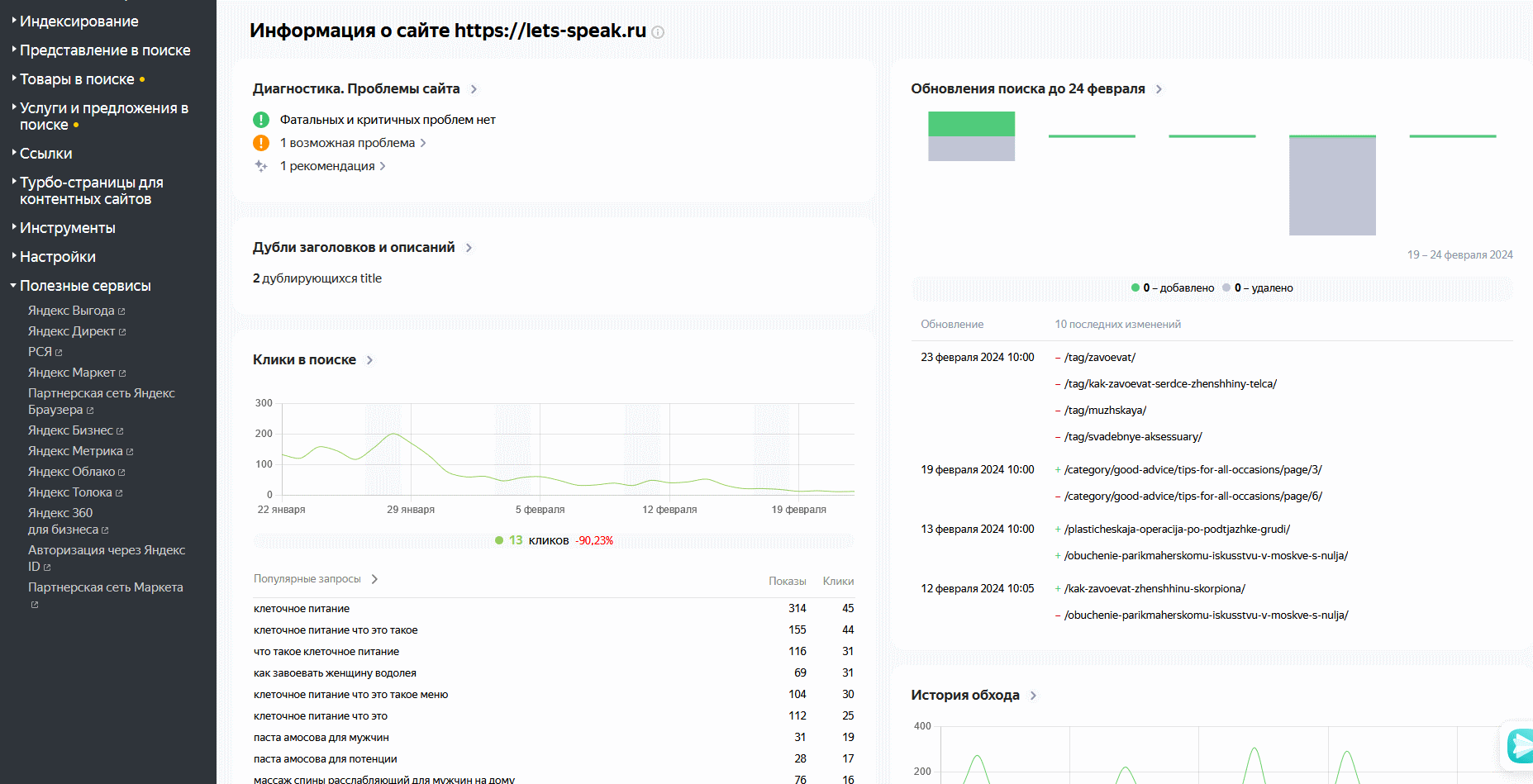This screenshot has height=784, width=1533.
Task: Toggle green 'добавлено' legend marker
Action: point(1135,287)
